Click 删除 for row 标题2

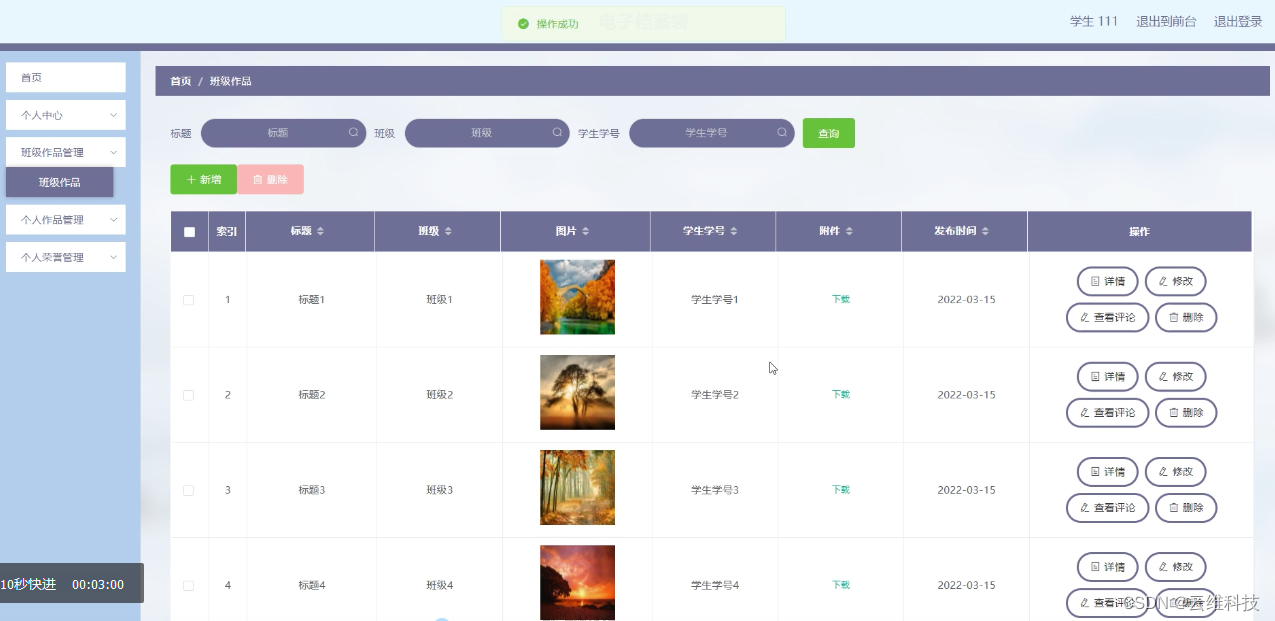point(1186,412)
